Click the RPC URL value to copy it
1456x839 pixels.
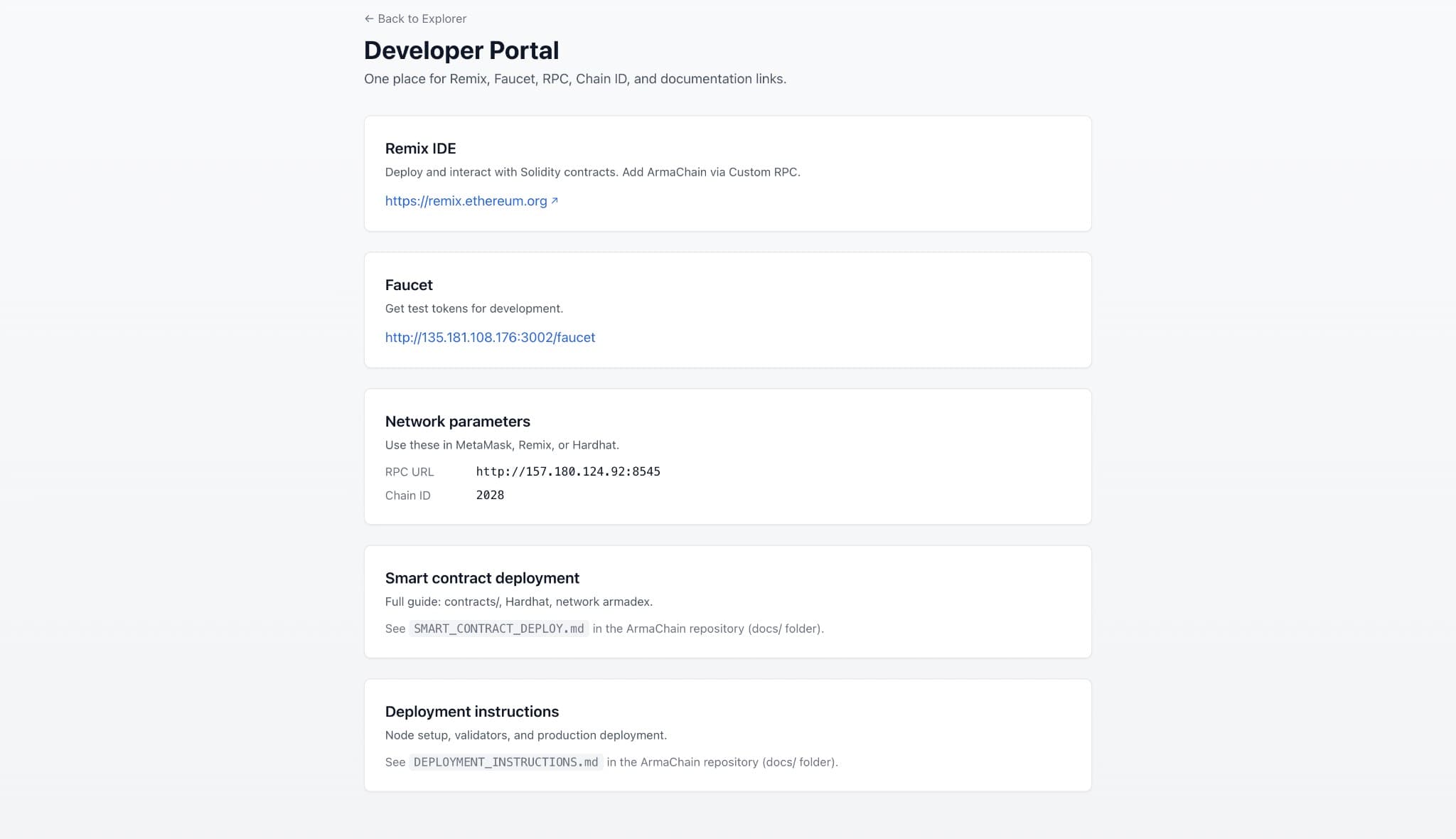point(568,471)
